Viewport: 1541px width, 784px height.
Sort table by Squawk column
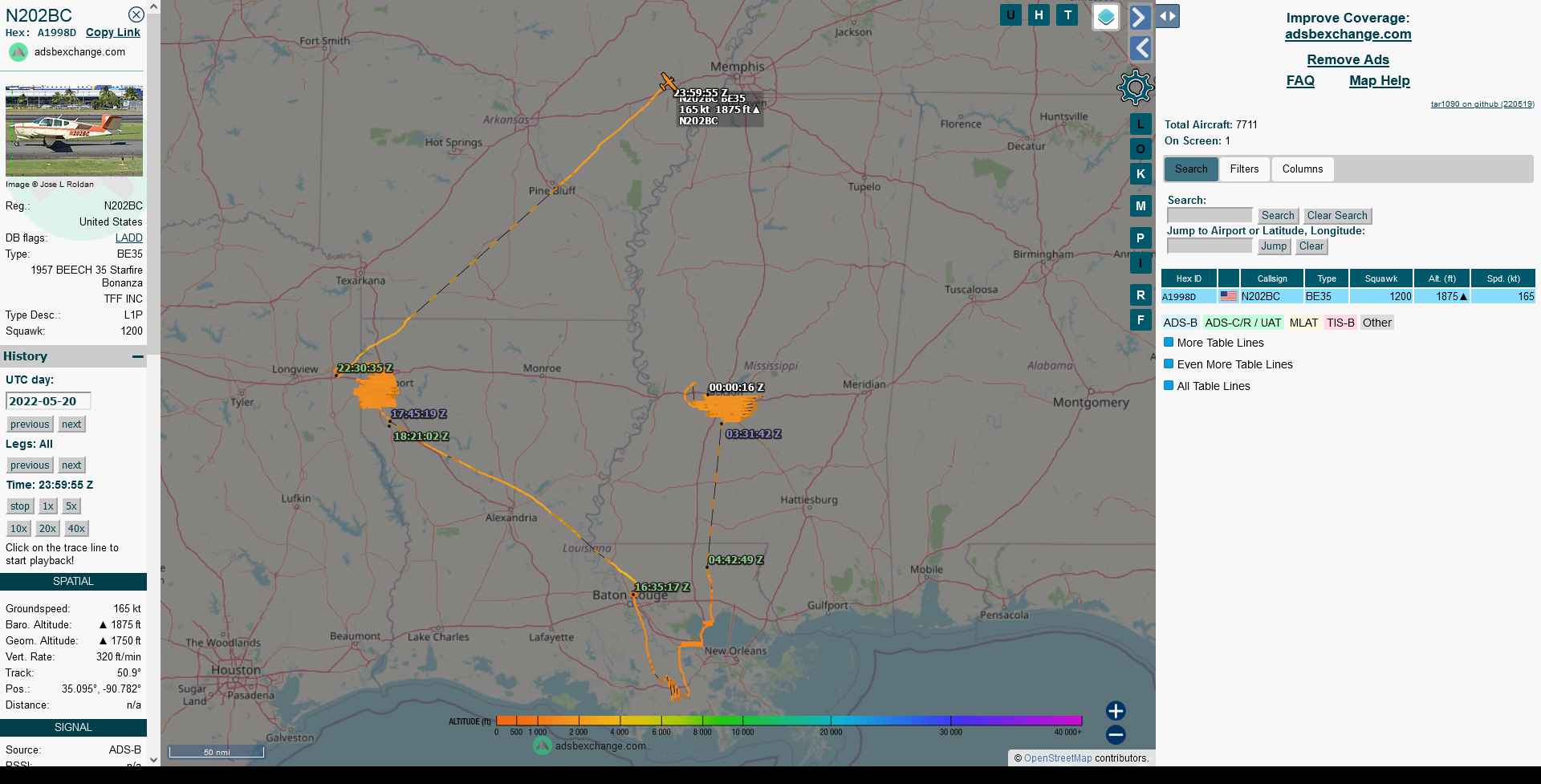(x=1381, y=278)
